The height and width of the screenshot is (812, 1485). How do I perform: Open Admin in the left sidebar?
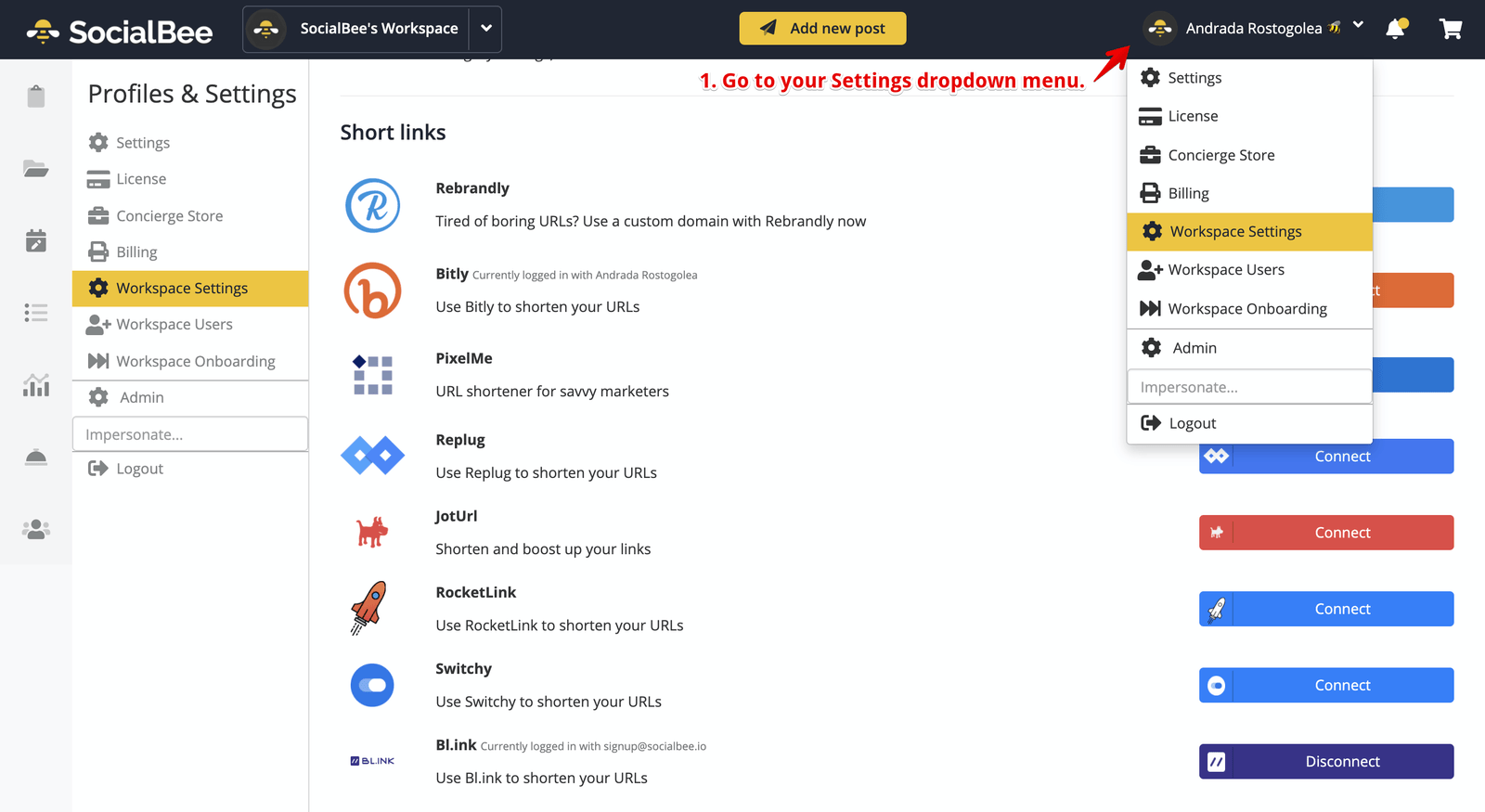pyautogui.click(x=190, y=397)
